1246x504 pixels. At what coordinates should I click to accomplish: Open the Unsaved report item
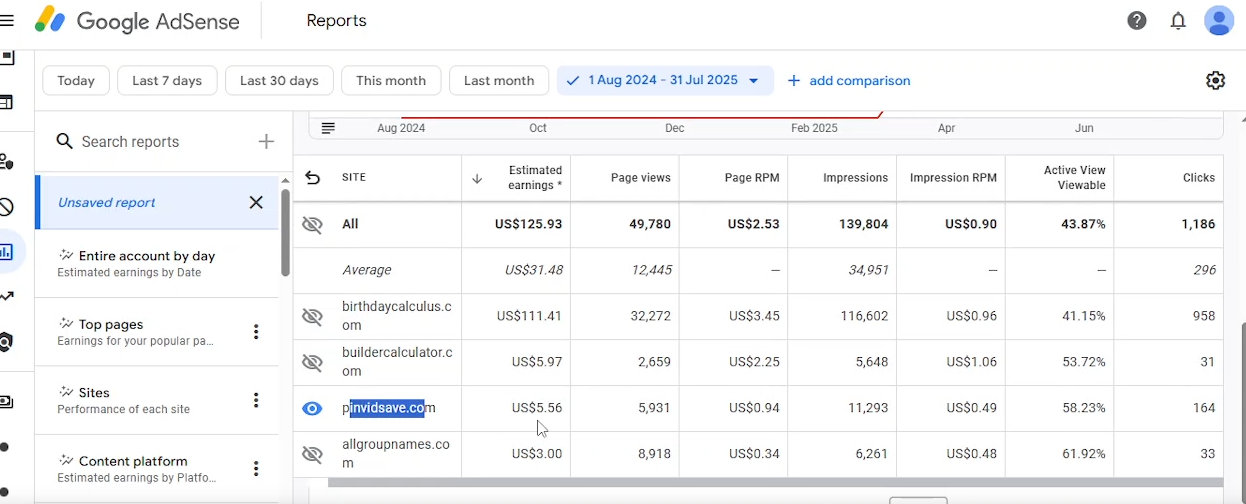157,202
